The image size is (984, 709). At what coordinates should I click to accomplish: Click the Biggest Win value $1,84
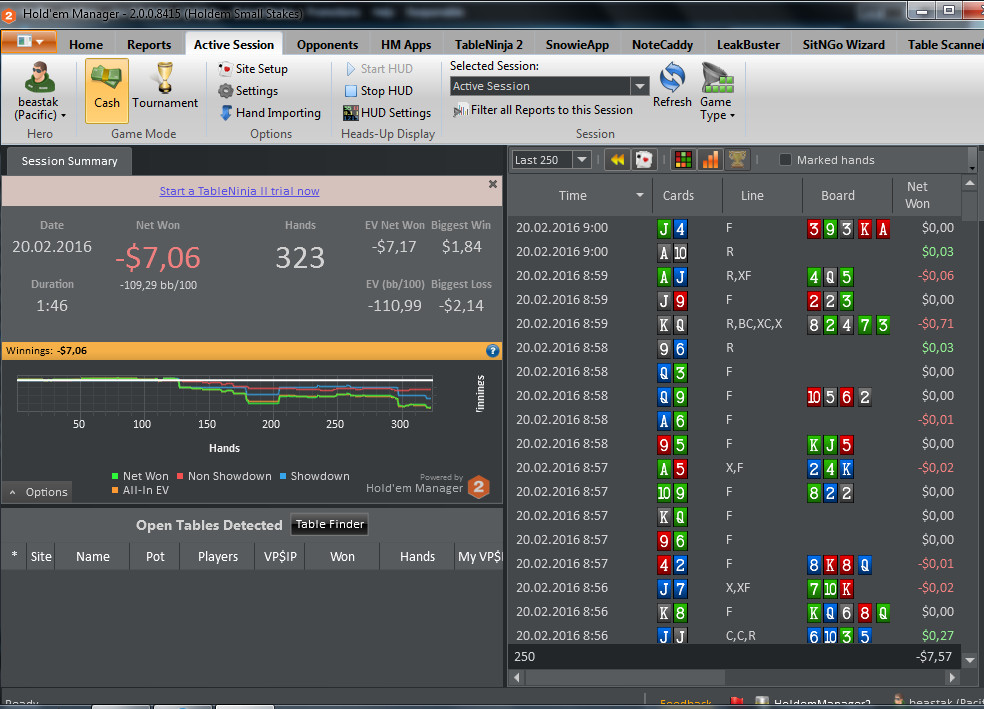(x=462, y=247)
